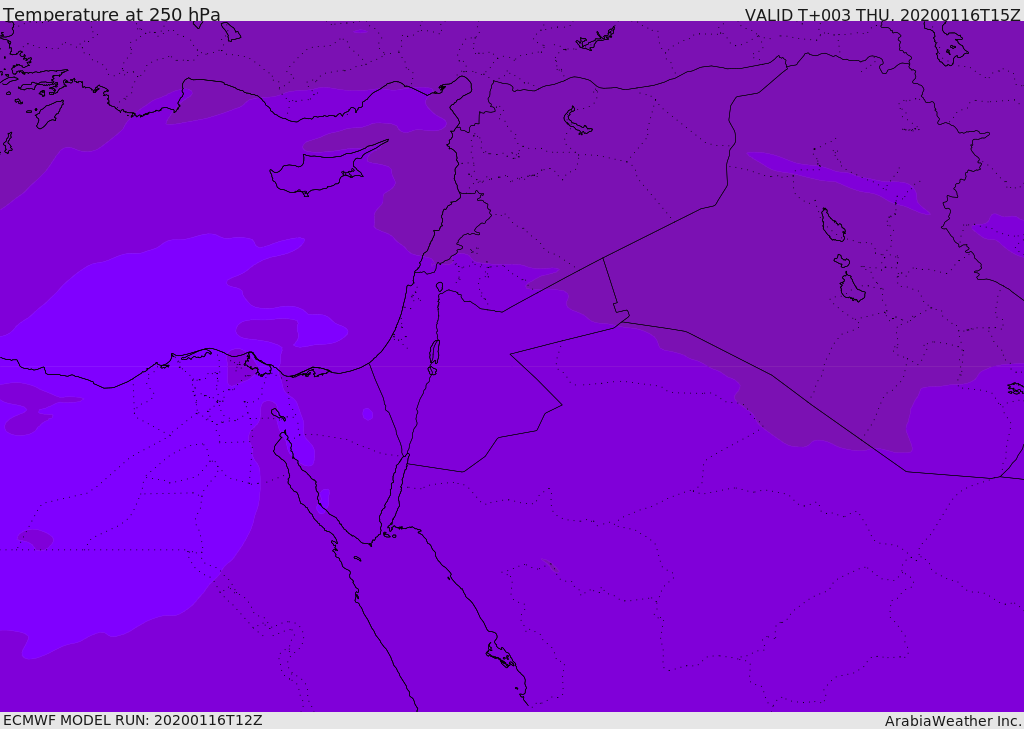Image resolution: width=1024 pixels, height=729 pixels.
Task: Click the southern Iraqi lake near Karbala
Action: (x=852, y=288)
